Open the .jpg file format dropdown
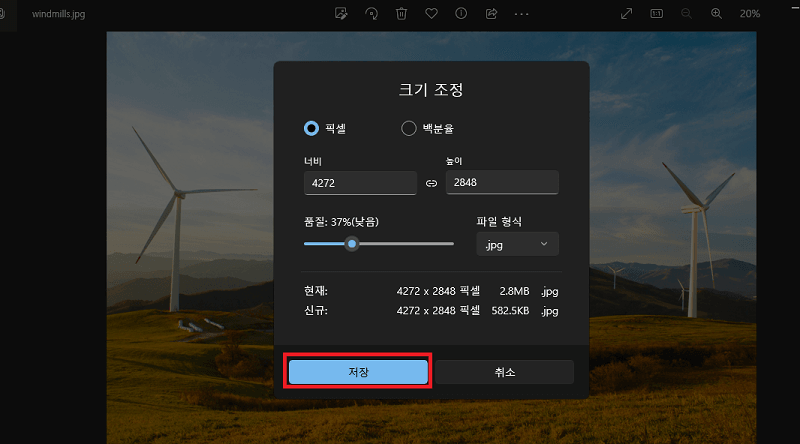Image resolution: width=800 pixels, height=444 pixels. 517,244
